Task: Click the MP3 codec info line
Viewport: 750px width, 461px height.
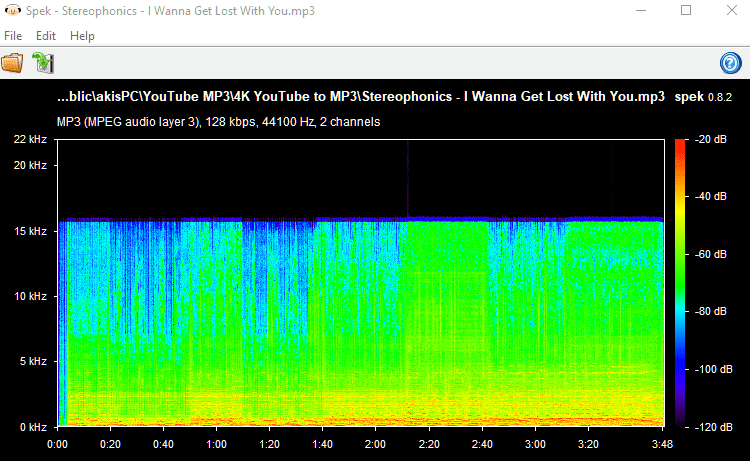Action: click(218, 122)
